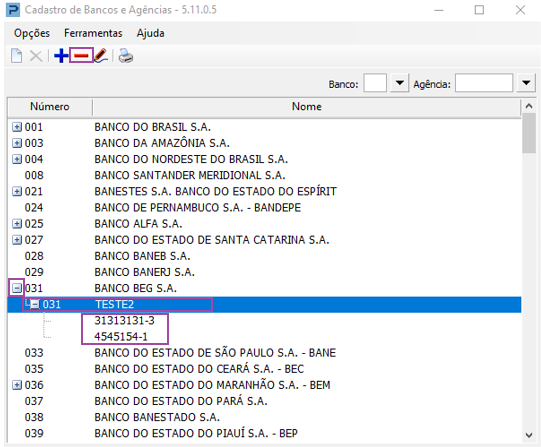Image resolution: width=541 pixels, height=447 pixels.
Task: Open the Ajuda menu
Action: [x=150, y=33]
